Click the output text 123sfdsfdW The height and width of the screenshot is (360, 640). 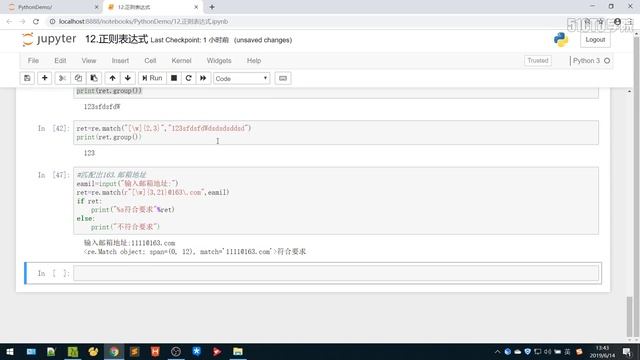[x=102, y=107]
